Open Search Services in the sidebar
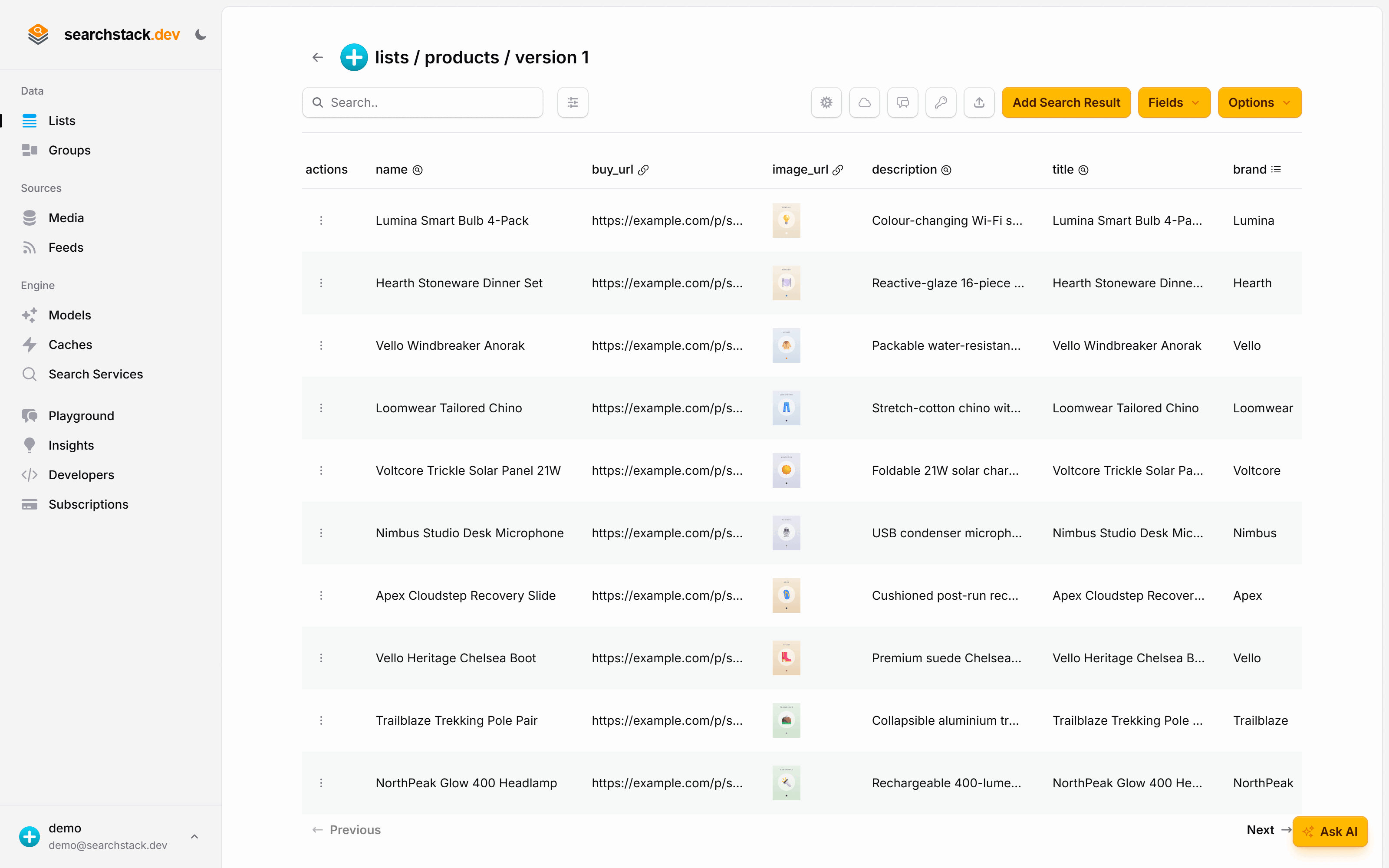This screenshot has height=868, width=1389. 95,374
